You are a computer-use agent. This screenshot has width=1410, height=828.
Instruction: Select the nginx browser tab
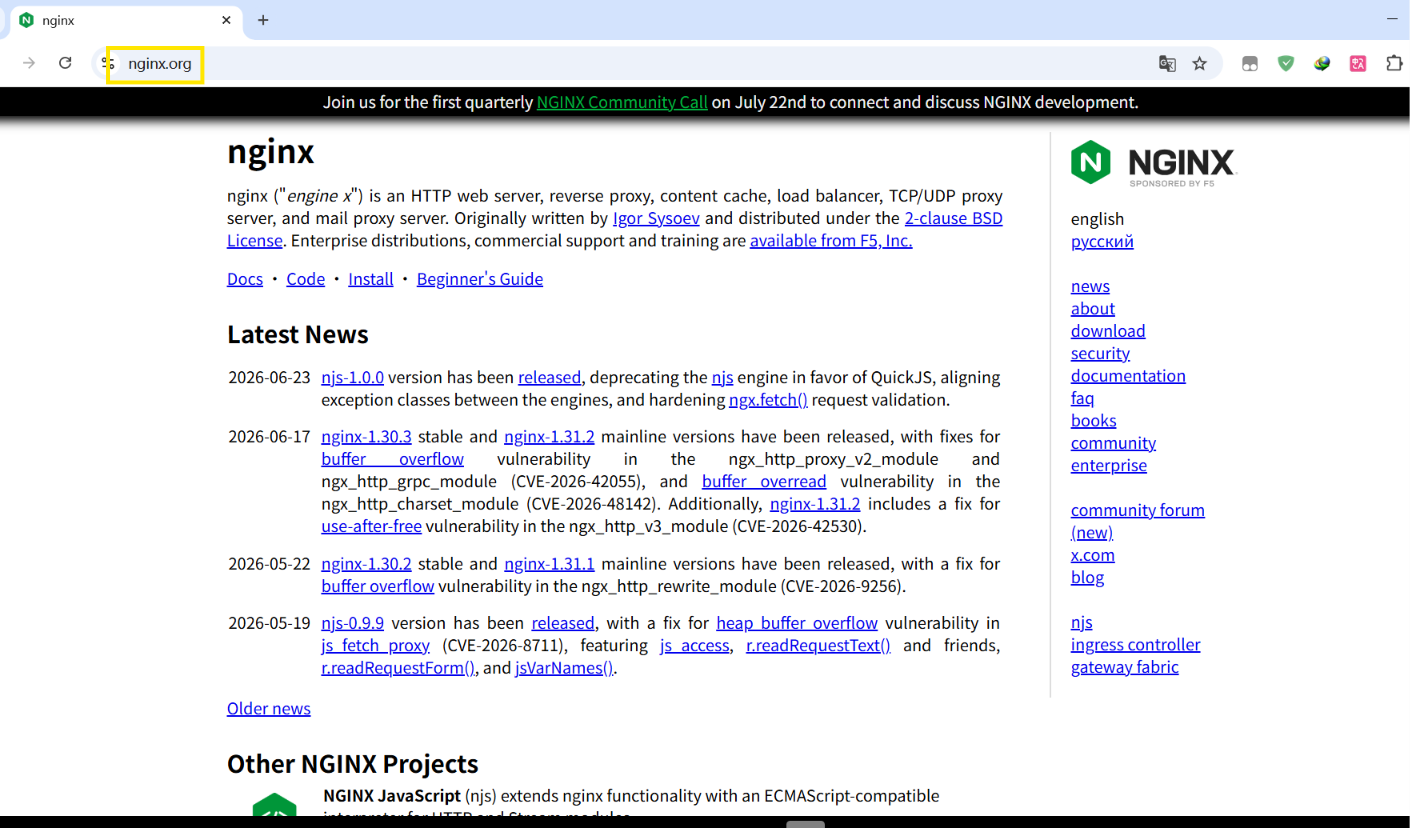(x=125, y=20)
